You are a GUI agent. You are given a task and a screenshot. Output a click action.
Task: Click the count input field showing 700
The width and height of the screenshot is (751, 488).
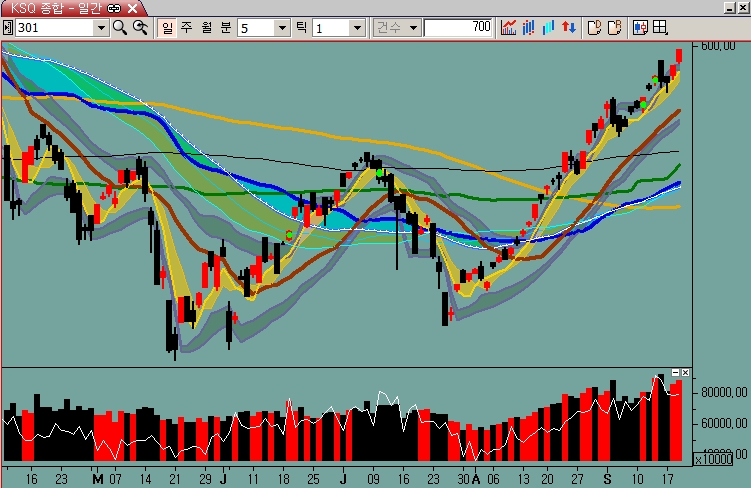point(459,28)
